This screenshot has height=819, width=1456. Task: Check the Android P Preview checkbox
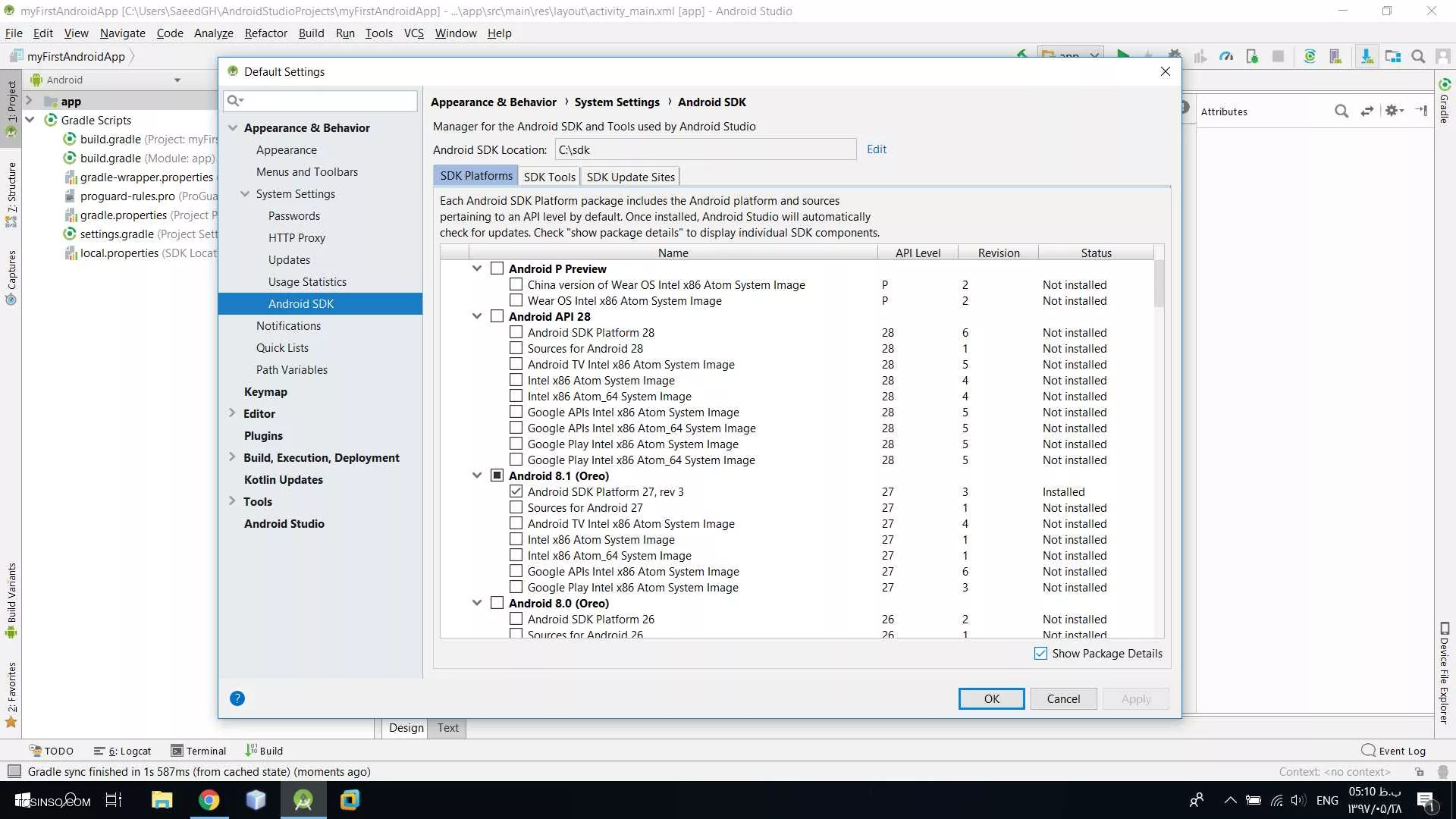pyautogui.click(x=497, y=268)
